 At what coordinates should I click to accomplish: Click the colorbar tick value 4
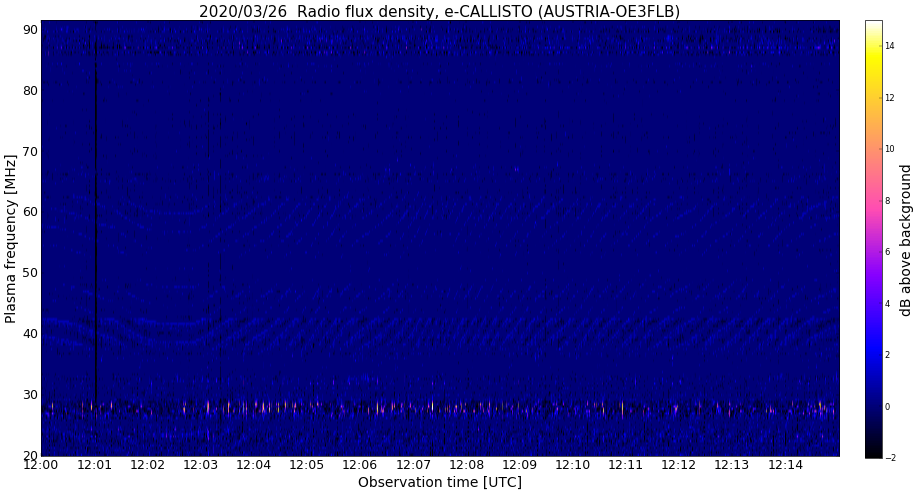tap(888, 304)
